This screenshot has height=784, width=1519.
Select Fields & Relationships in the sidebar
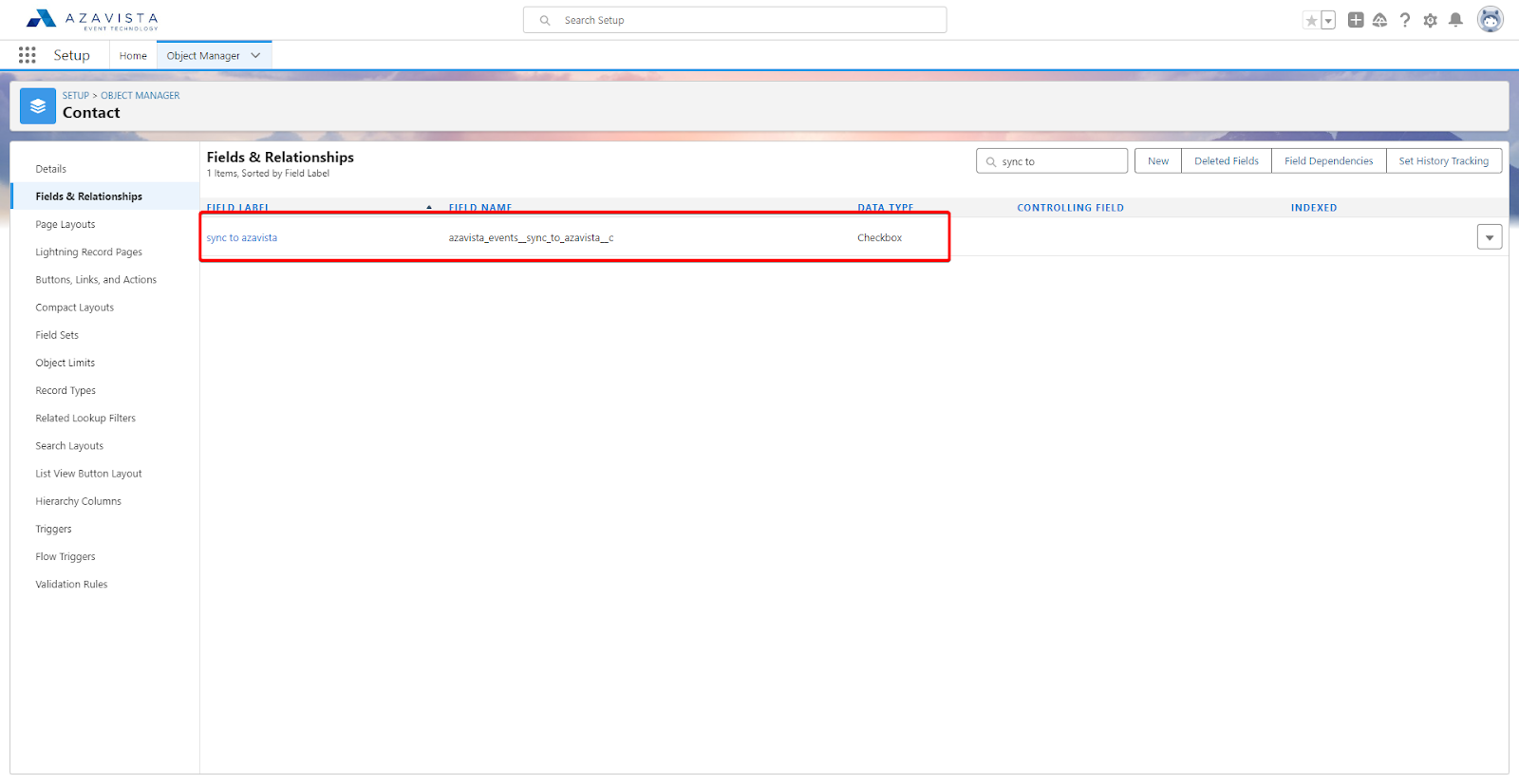89,196
